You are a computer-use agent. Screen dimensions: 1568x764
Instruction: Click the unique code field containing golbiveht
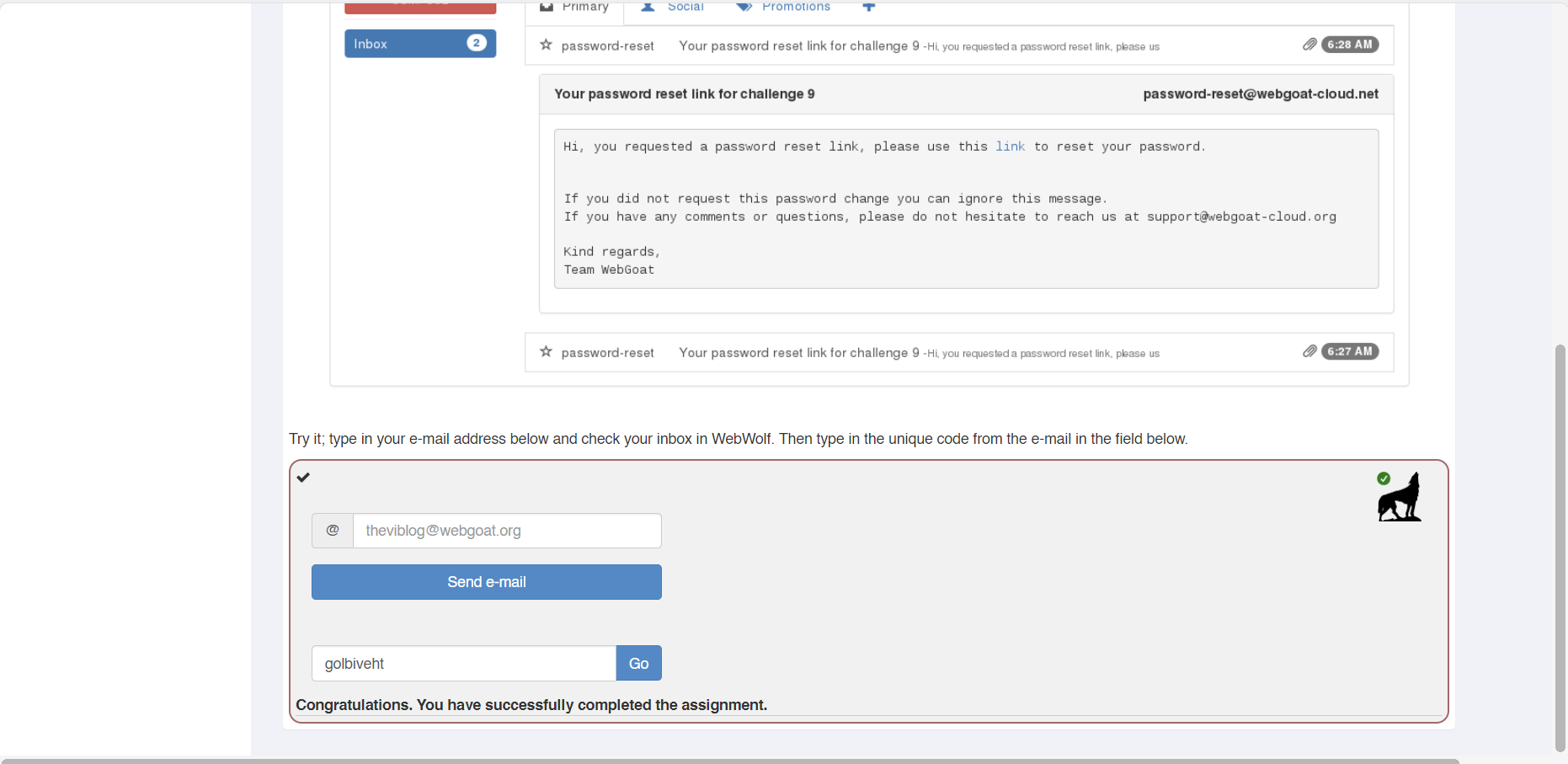tap(464, 664)
